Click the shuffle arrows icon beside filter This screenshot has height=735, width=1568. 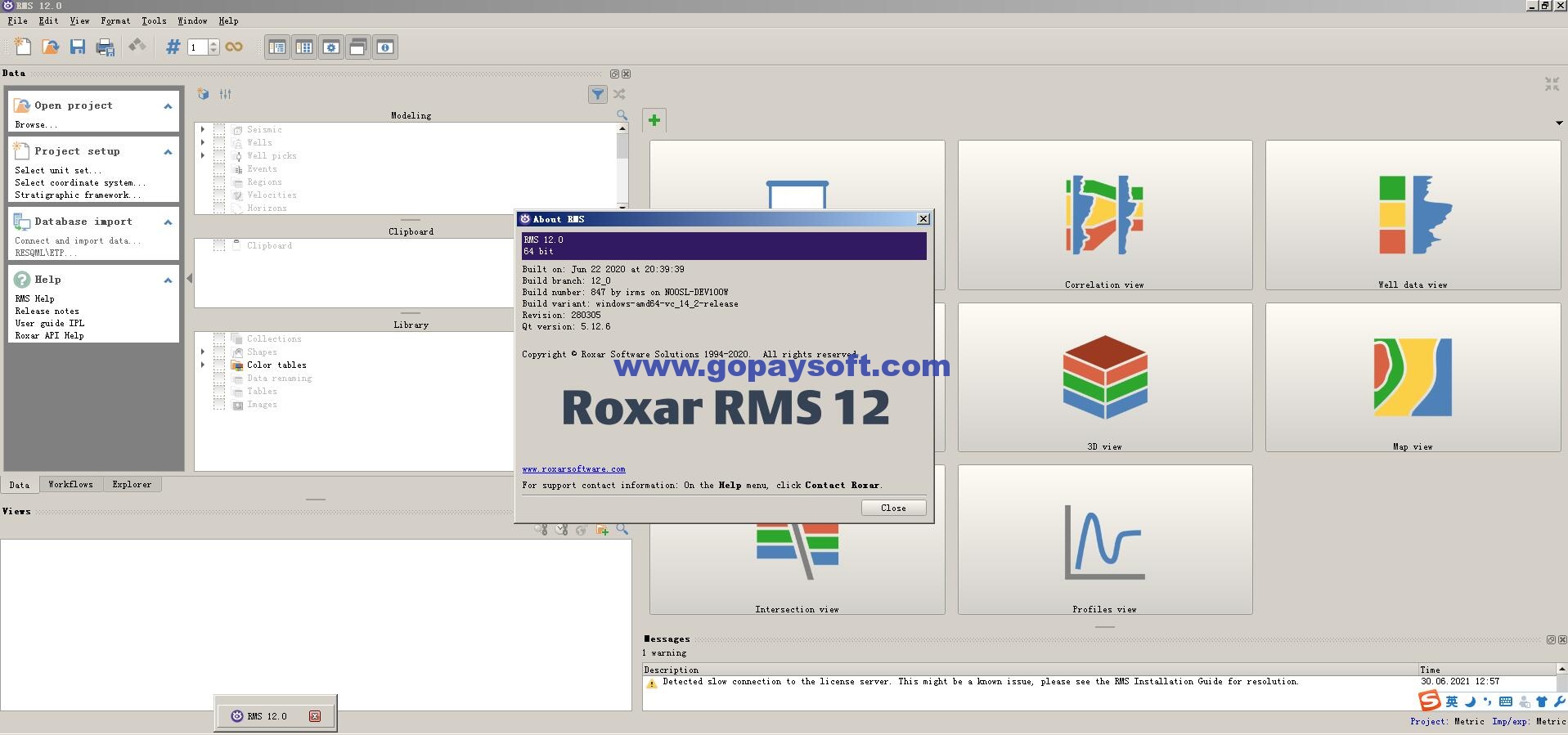tap(619, 94)
